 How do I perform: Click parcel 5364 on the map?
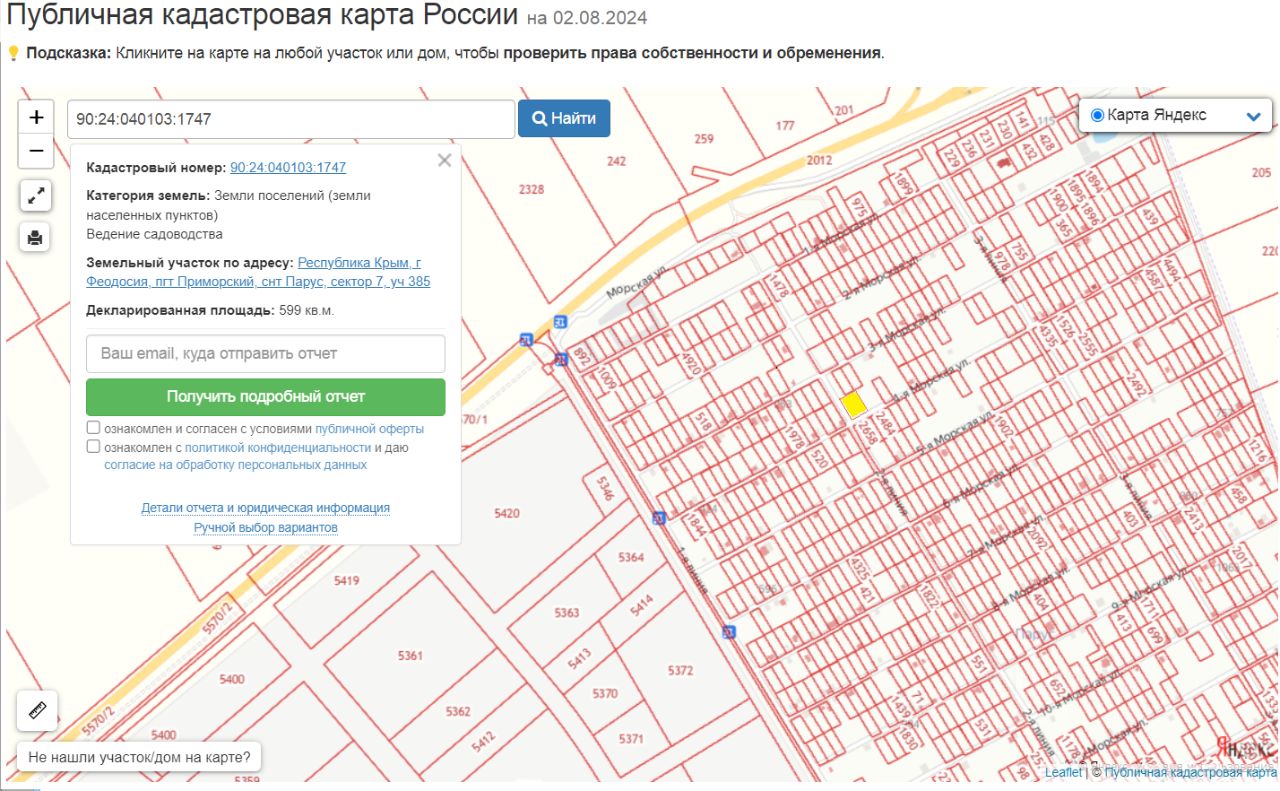631,557
